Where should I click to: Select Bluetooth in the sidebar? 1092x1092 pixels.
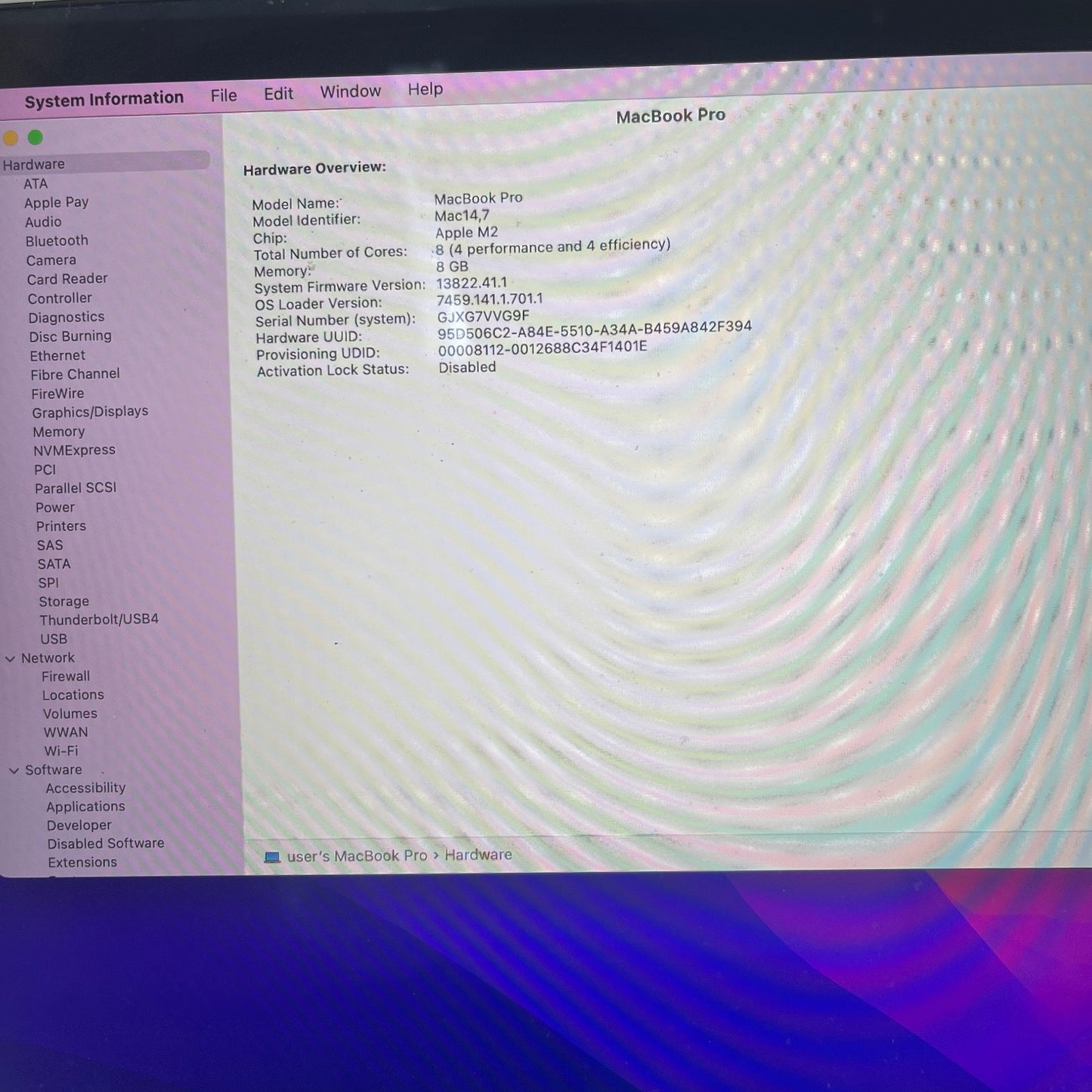[57, 241]
